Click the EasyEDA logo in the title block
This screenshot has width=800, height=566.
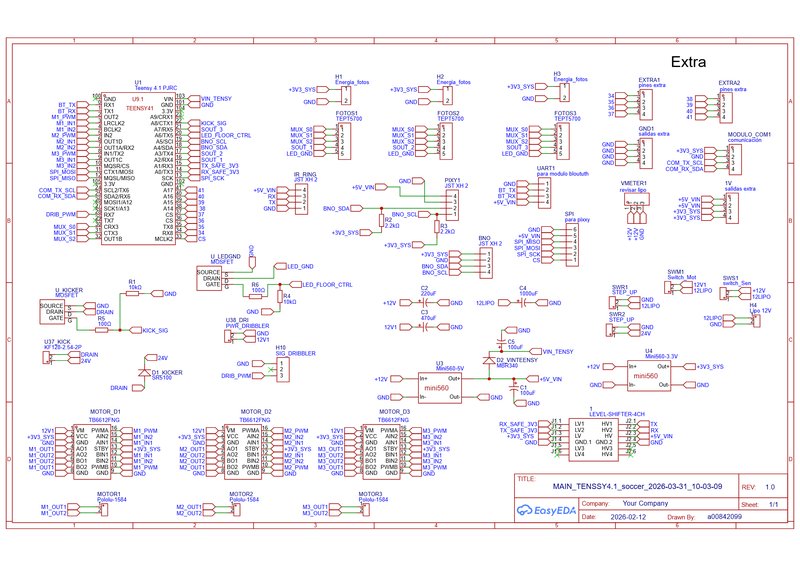tap(546, 510)
